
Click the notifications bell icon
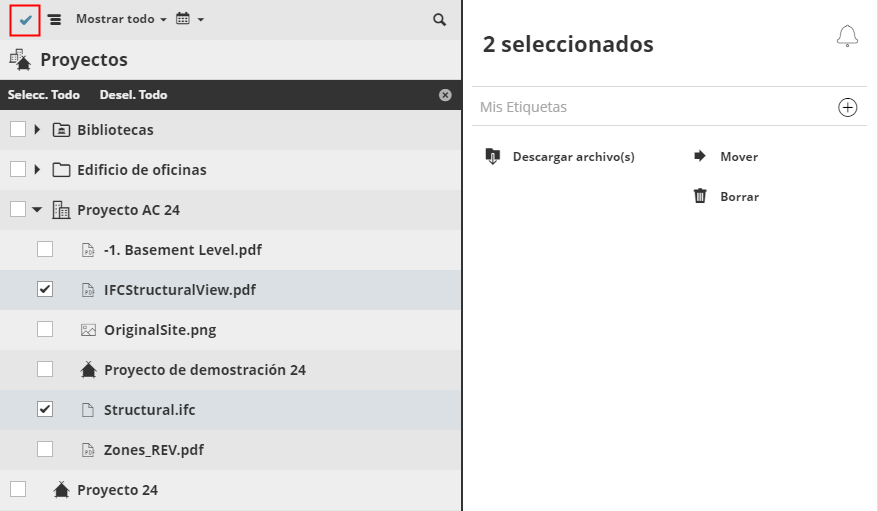click(x=847, y=37)
